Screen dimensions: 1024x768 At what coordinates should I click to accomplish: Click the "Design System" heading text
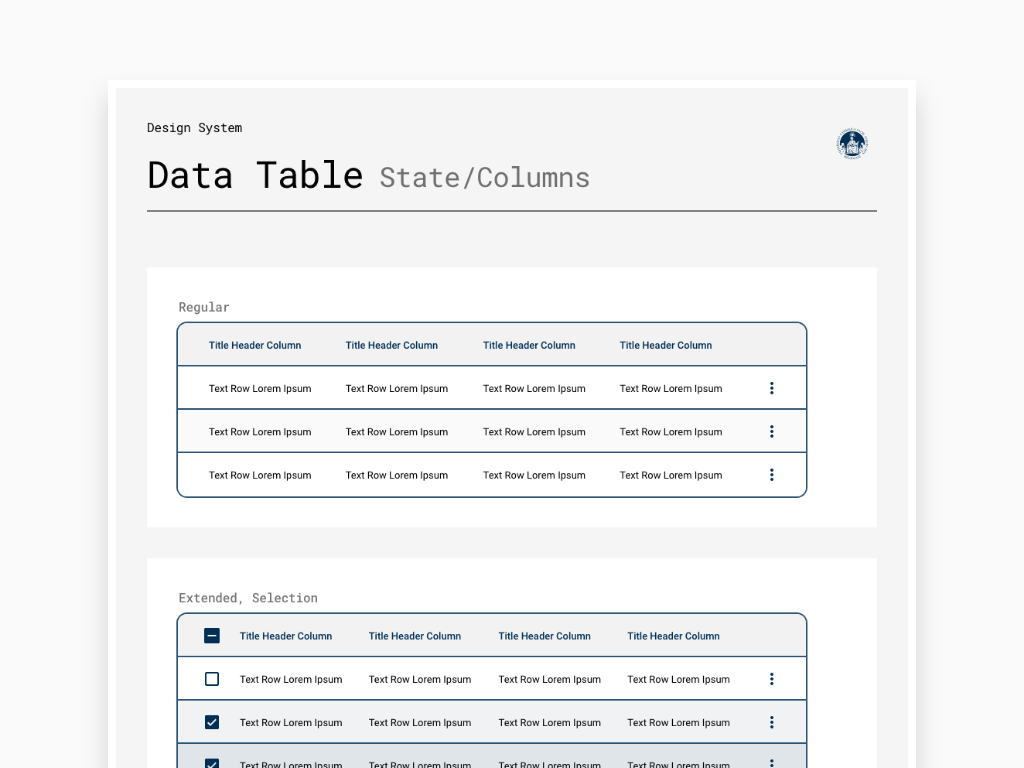(195, 128)
